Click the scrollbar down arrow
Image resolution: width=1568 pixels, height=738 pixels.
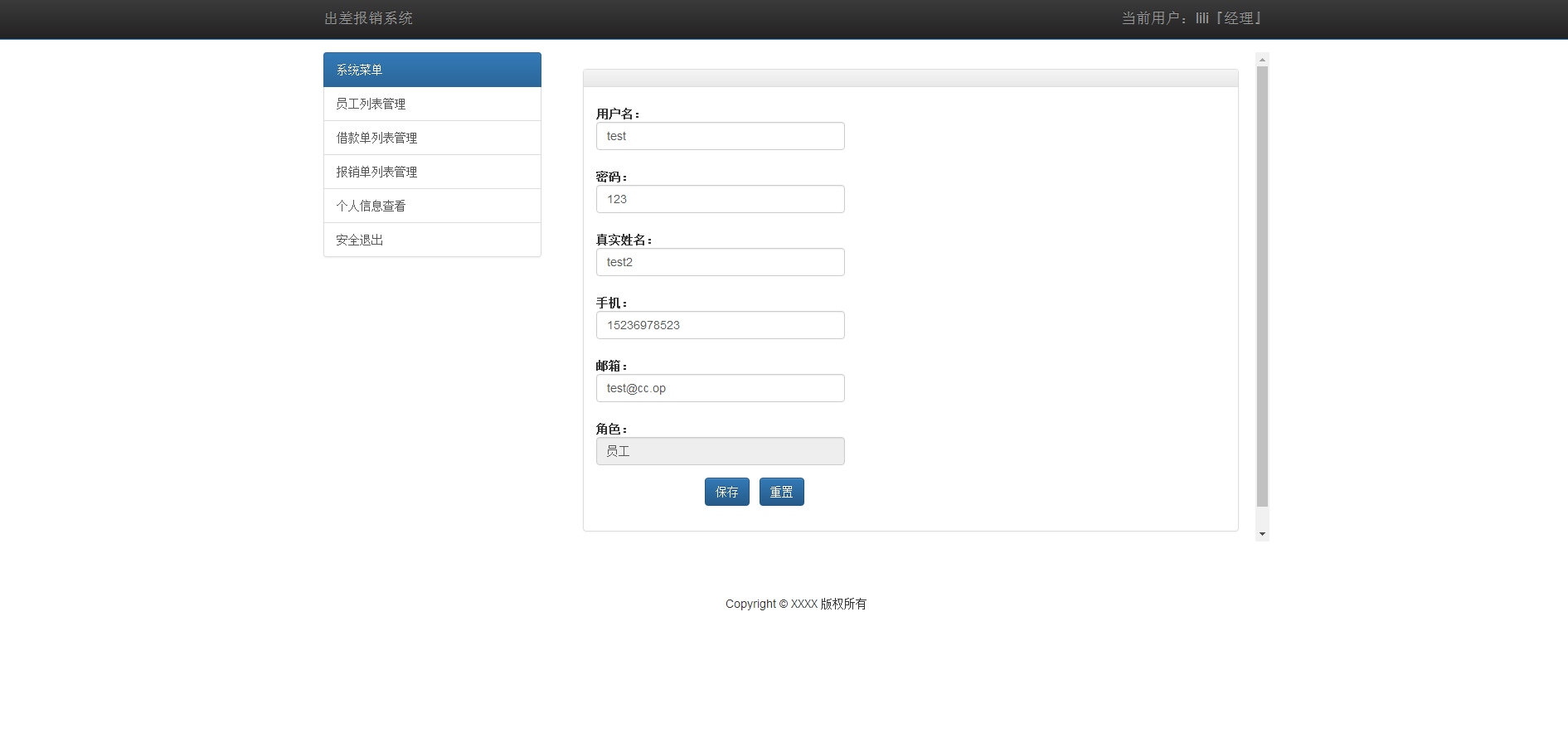[1262, 534]
